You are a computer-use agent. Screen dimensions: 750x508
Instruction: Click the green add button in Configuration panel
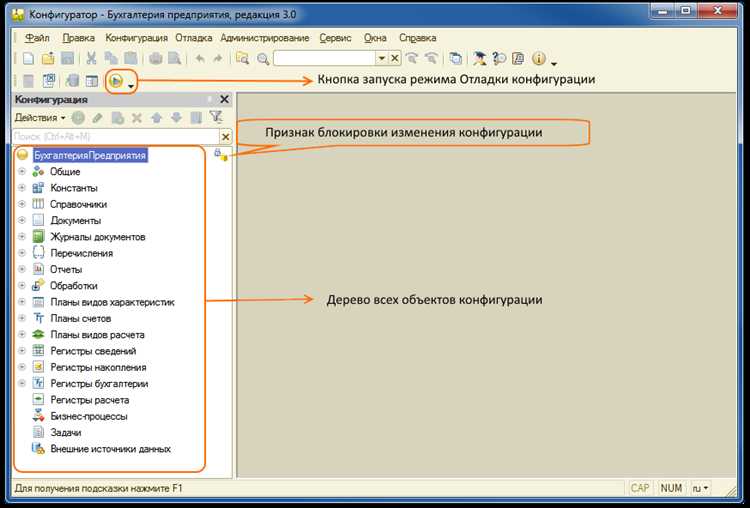(x=78, y=118)
